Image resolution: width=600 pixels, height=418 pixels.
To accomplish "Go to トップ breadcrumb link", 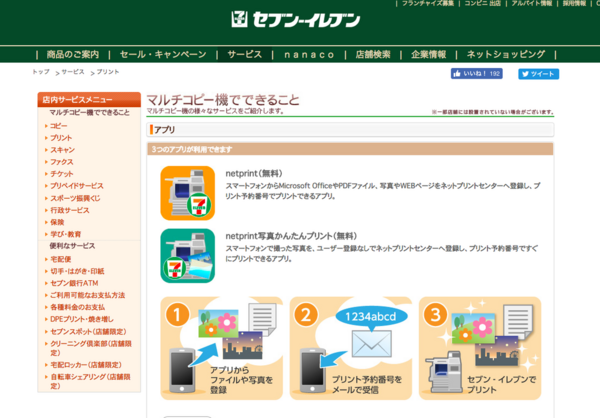I will tap(41, 72).
